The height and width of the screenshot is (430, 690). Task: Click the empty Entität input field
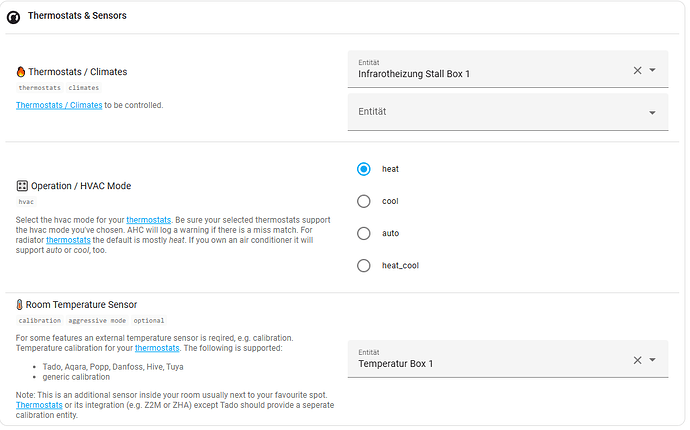click(508, 112)
